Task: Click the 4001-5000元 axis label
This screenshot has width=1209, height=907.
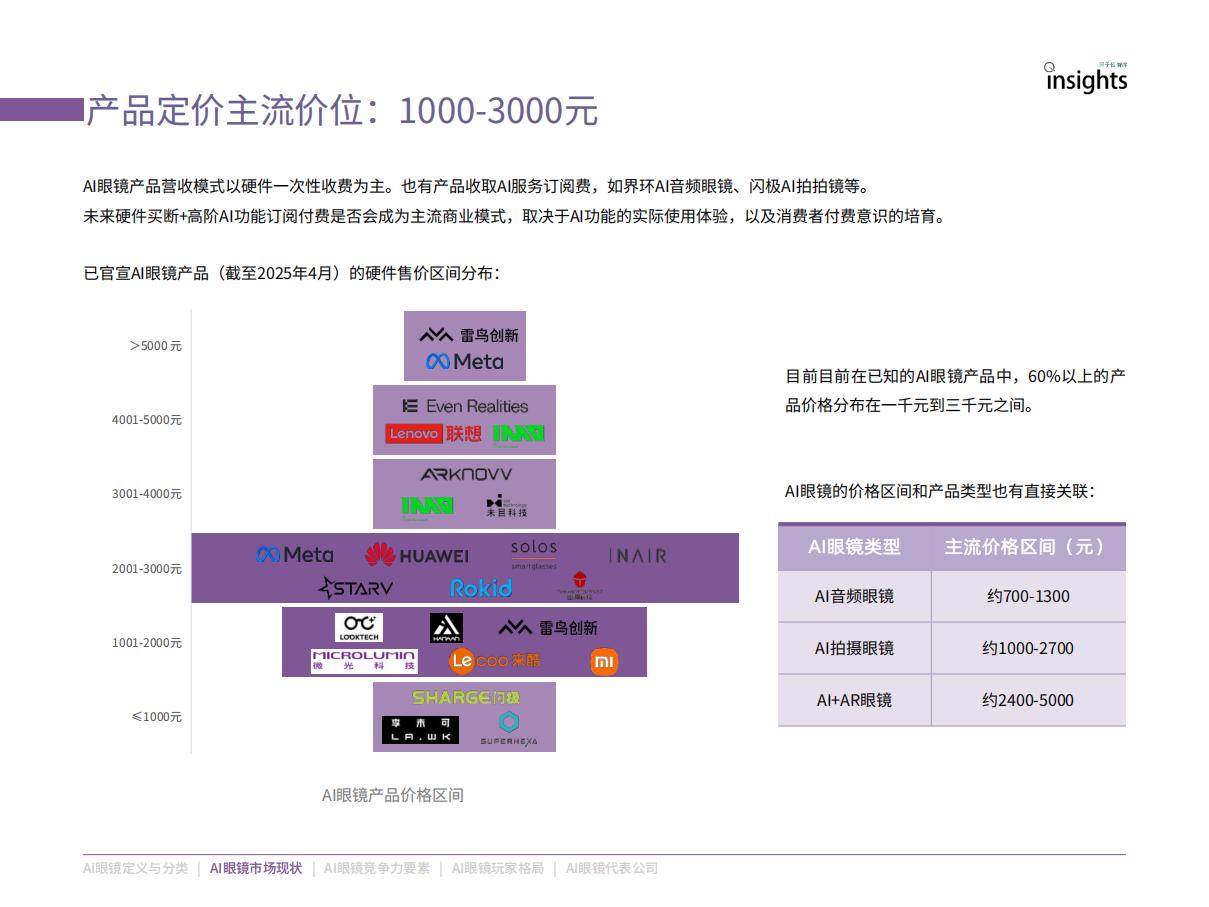Action: click(x=147, y=420)
